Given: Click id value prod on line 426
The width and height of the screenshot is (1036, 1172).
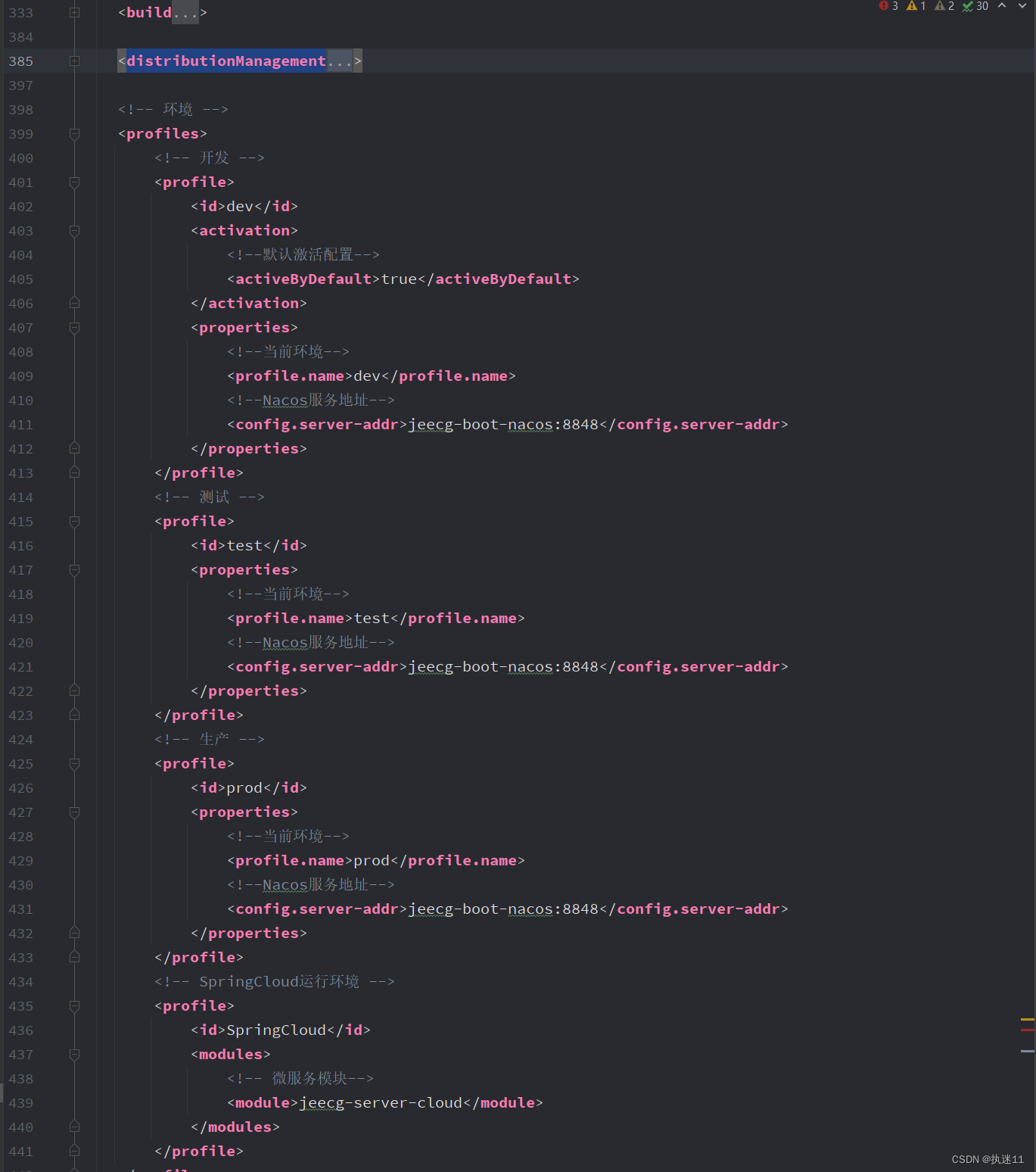Looking at the screenshot, I should [x=244, y=787].
